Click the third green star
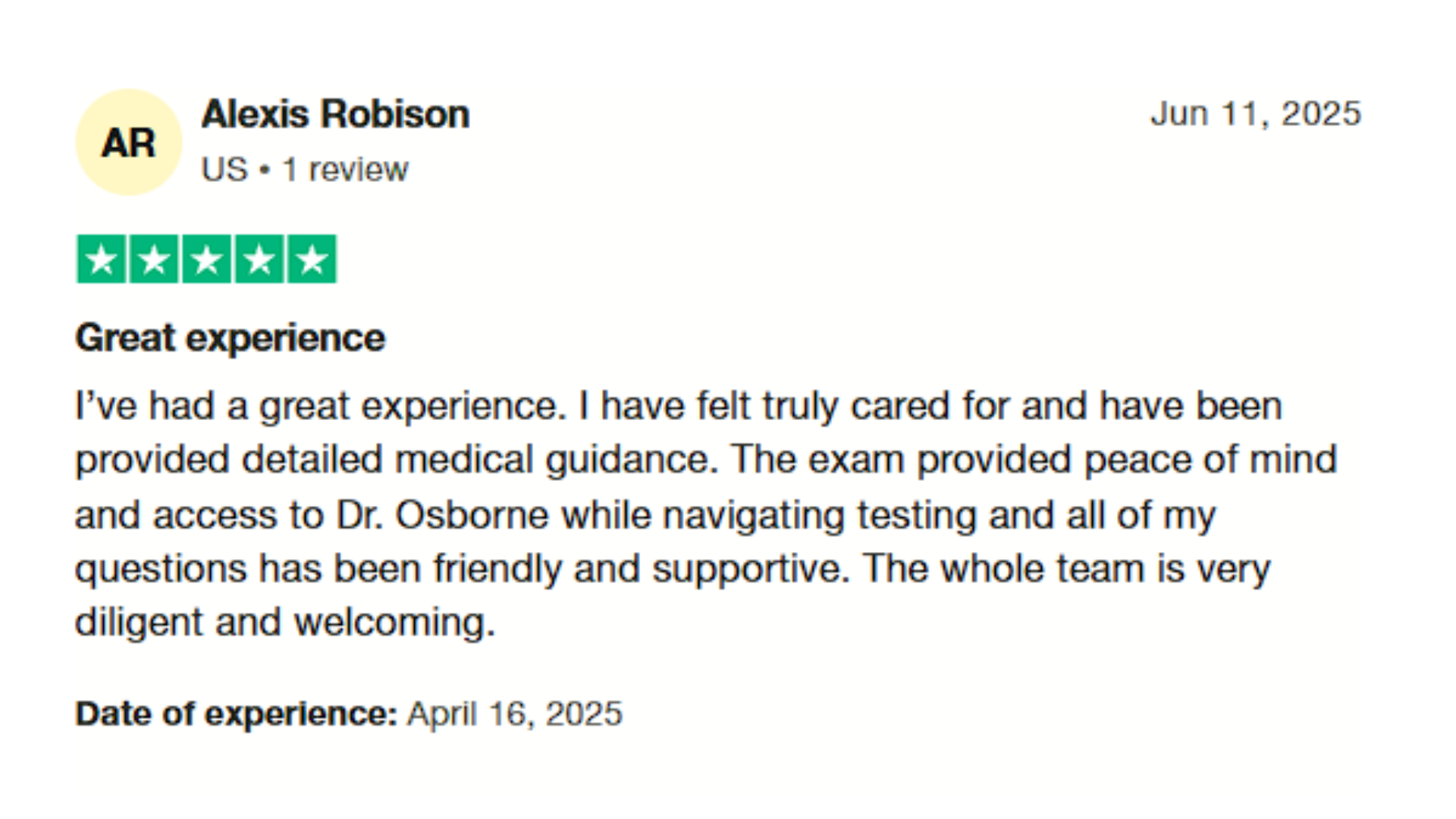 (x=206, y=259)
